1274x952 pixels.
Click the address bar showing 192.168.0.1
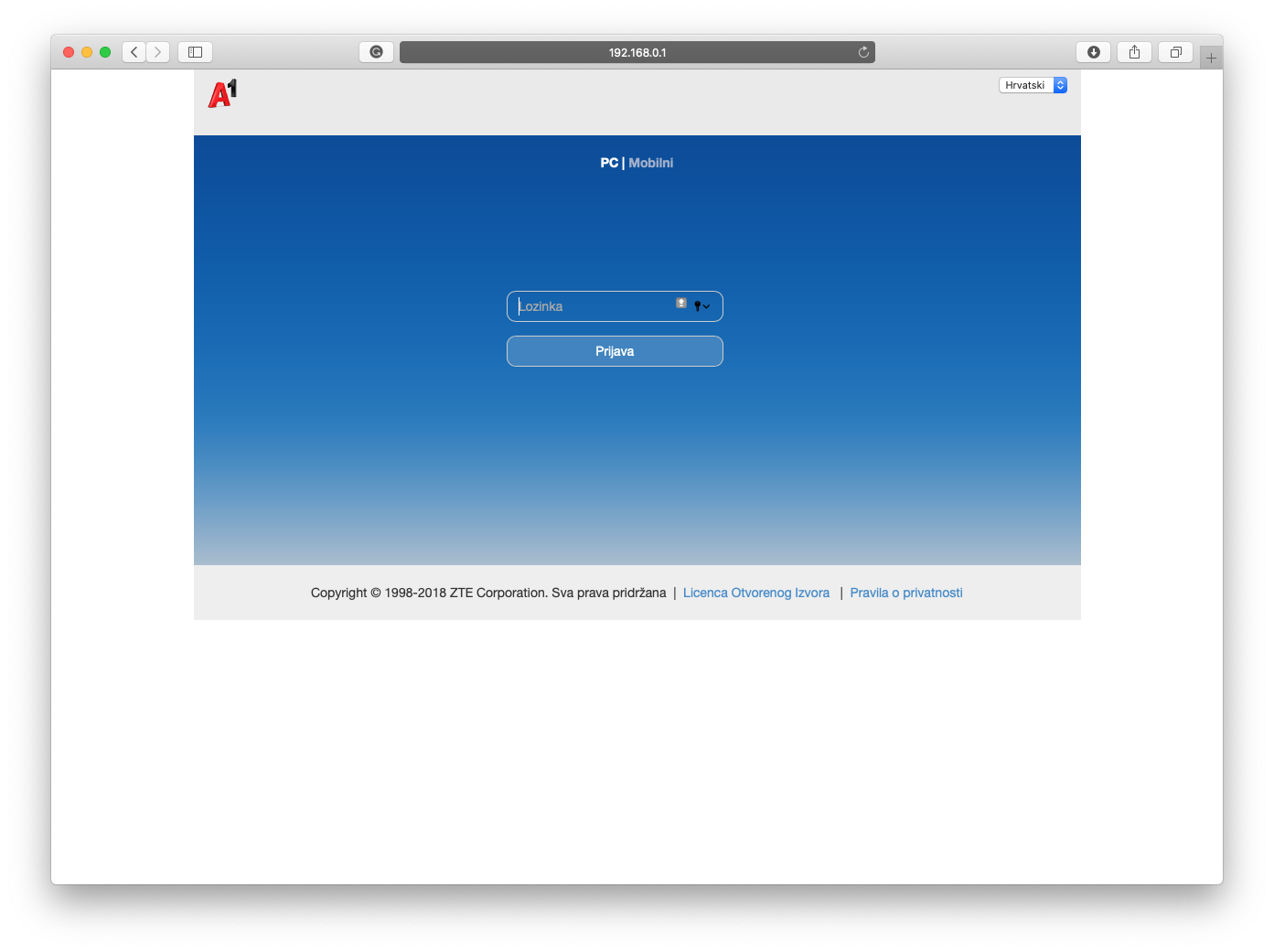(x=637, y=52)
